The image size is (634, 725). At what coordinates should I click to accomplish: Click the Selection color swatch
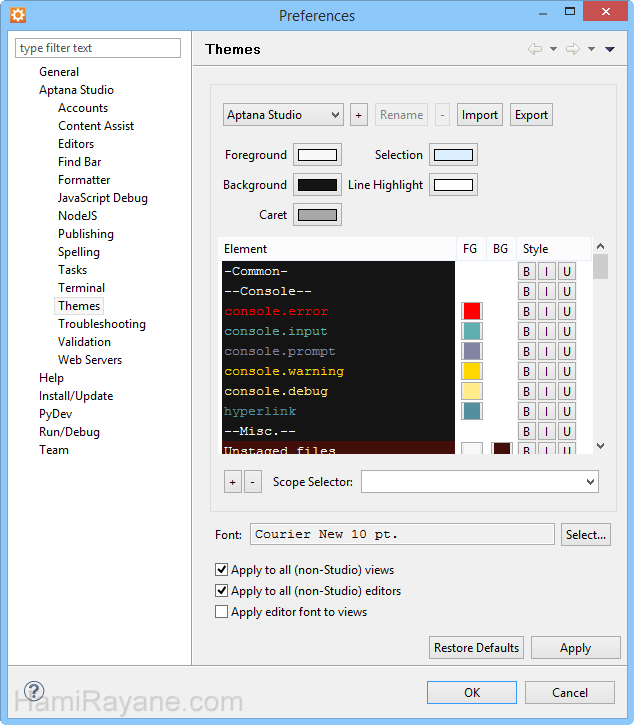click(453, 155)
